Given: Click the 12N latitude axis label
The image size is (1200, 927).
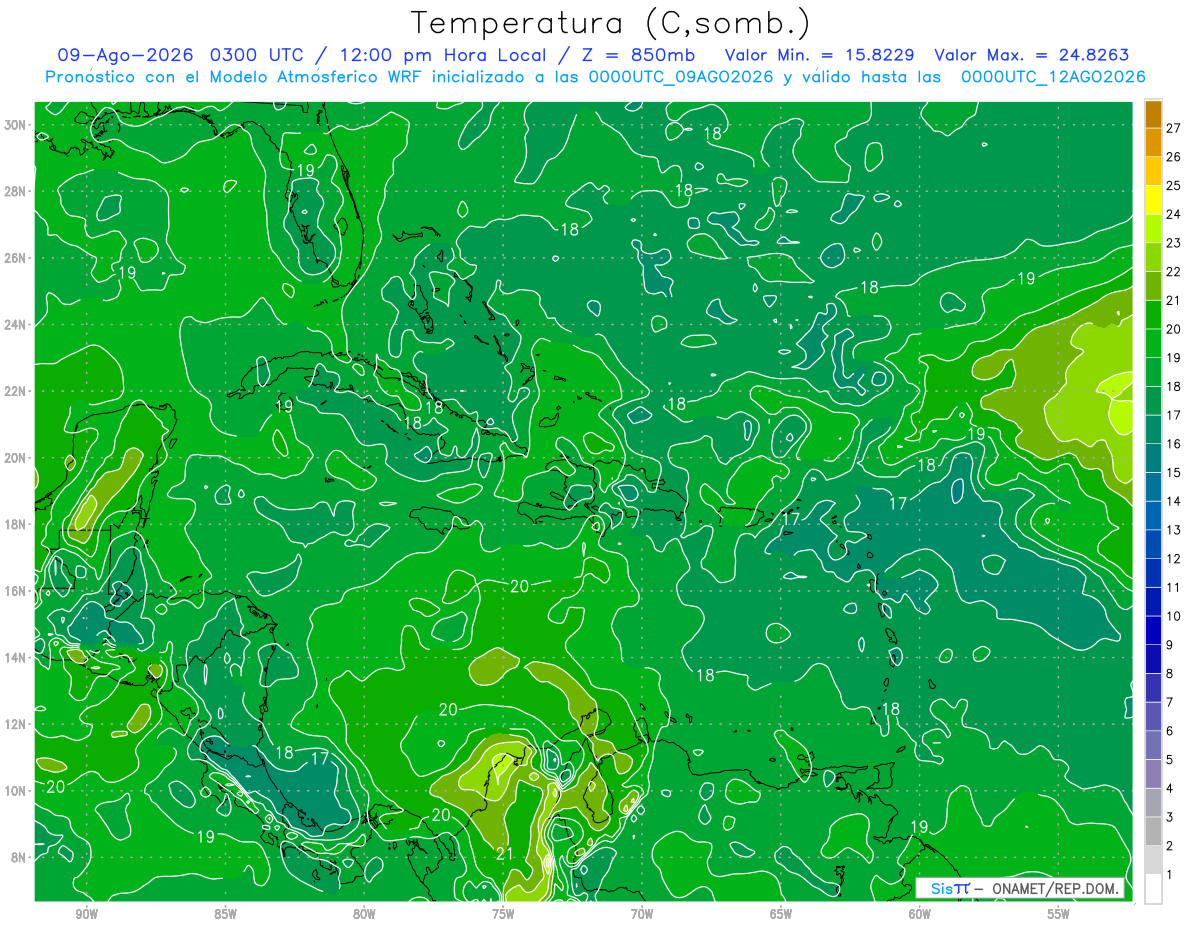Looking at the screenshot, I should point(14,724).
